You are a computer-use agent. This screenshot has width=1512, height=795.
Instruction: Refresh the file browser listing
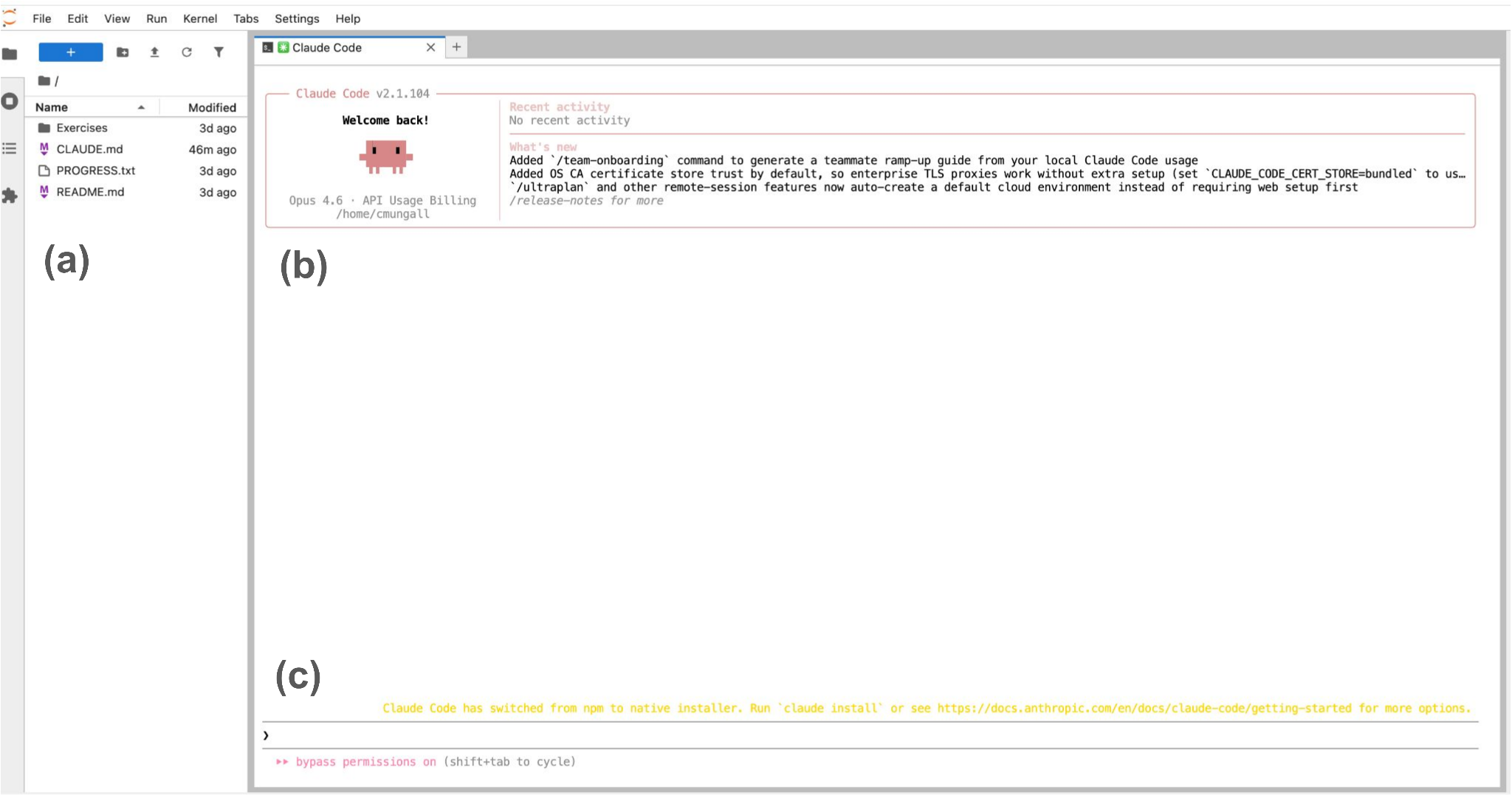187,52
